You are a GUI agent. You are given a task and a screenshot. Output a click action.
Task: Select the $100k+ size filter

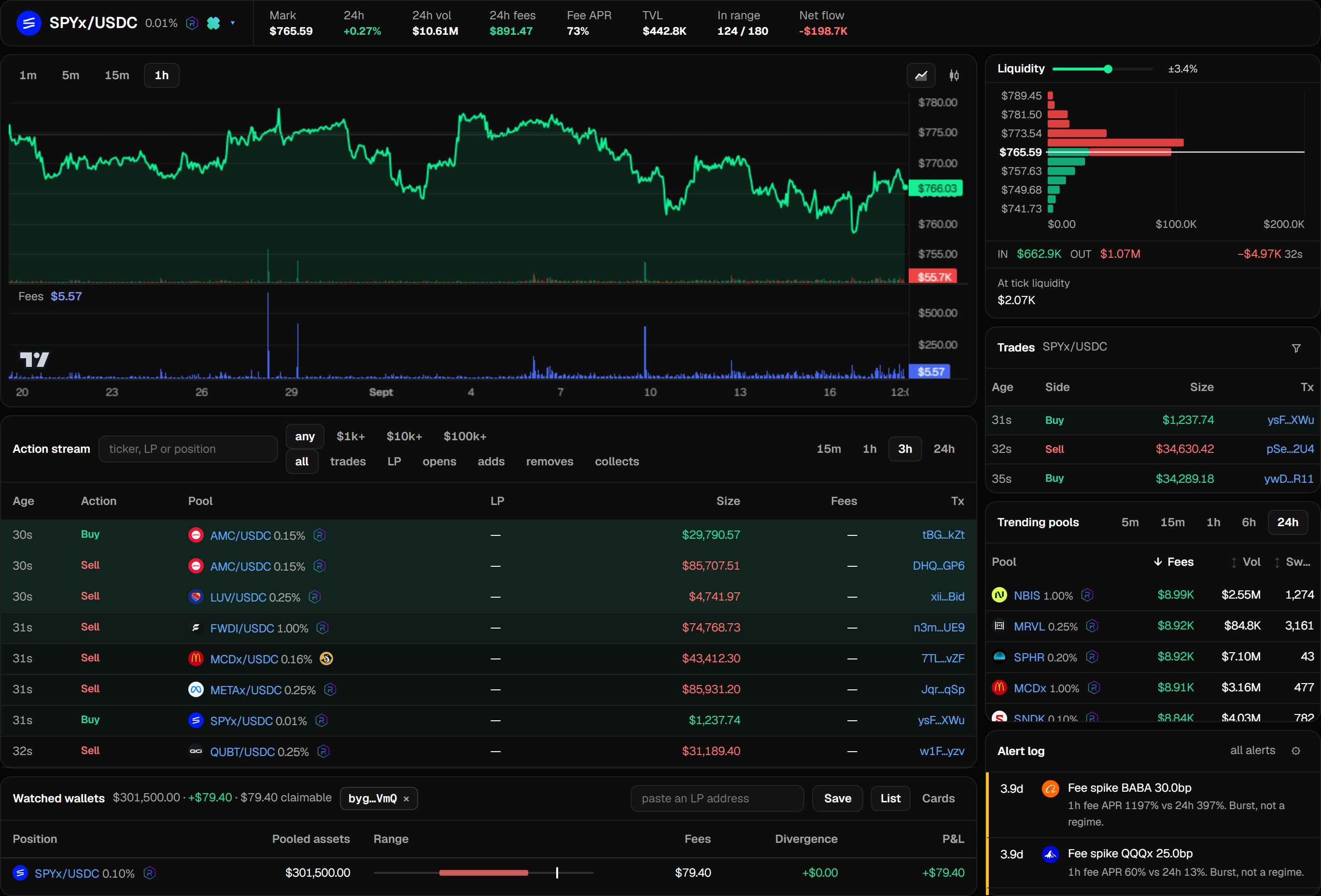coord(464,436)
